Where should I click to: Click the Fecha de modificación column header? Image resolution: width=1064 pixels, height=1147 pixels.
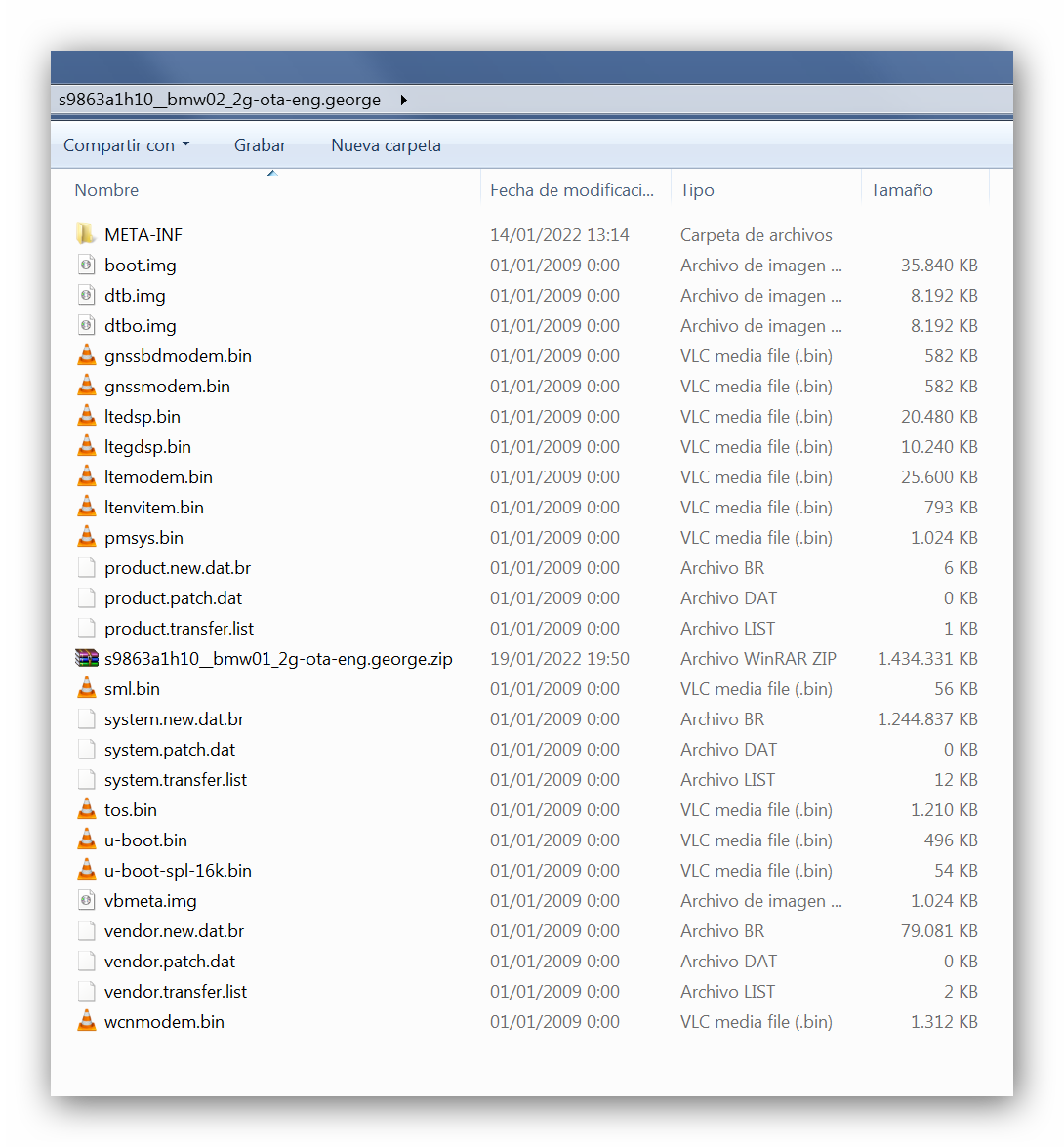571,190
